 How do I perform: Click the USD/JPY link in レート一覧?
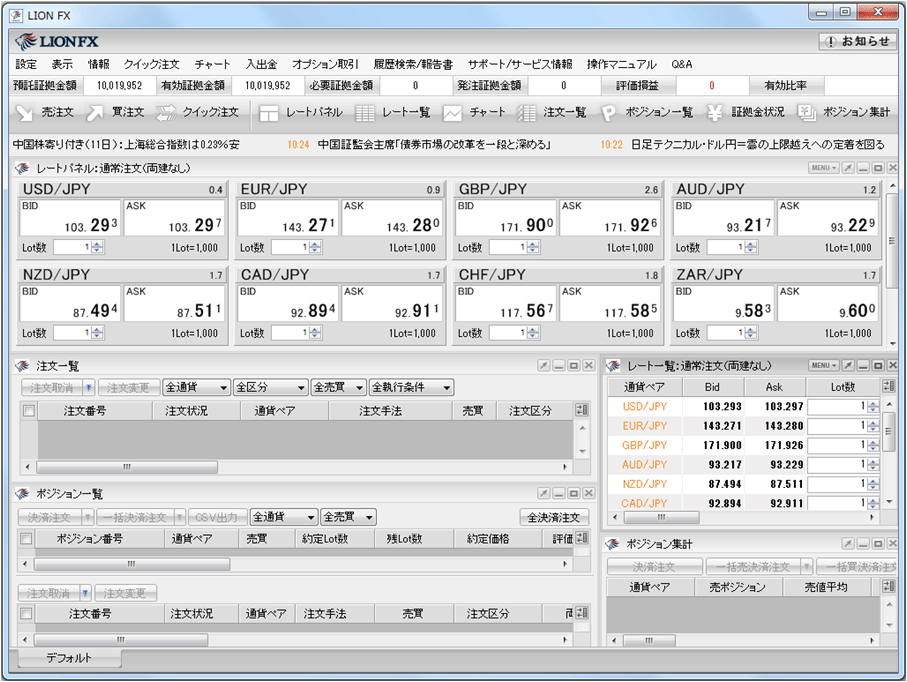645,407
